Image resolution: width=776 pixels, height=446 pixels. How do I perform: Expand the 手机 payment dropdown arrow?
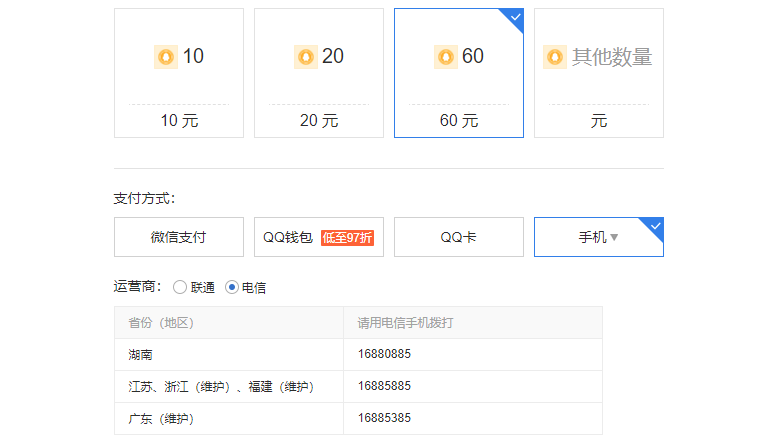point(614,238)
